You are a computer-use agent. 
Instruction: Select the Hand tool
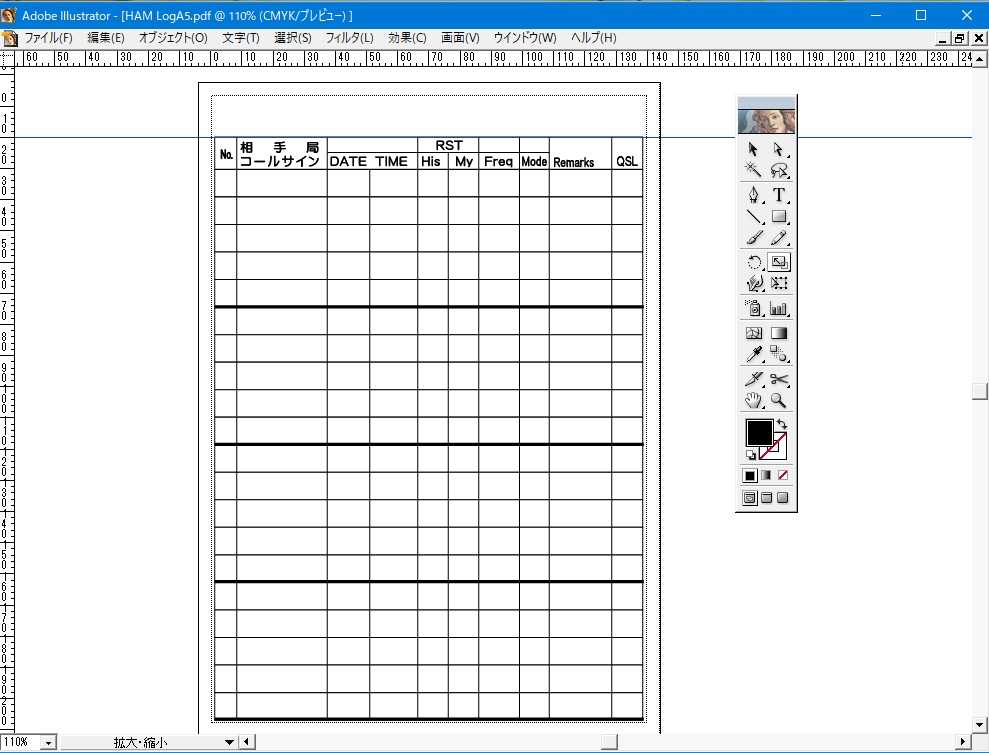(x=753, y=400)
